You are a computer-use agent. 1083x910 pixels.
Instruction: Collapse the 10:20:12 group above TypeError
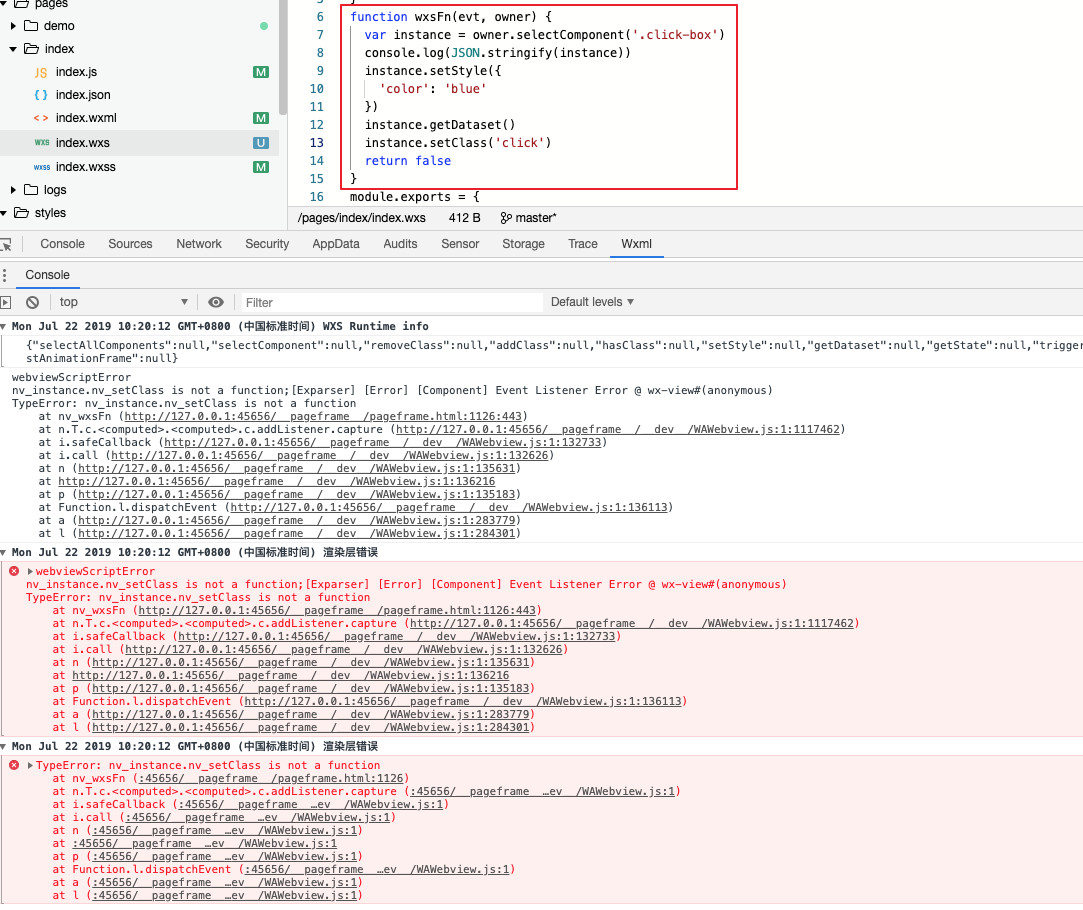click(3, 746)
